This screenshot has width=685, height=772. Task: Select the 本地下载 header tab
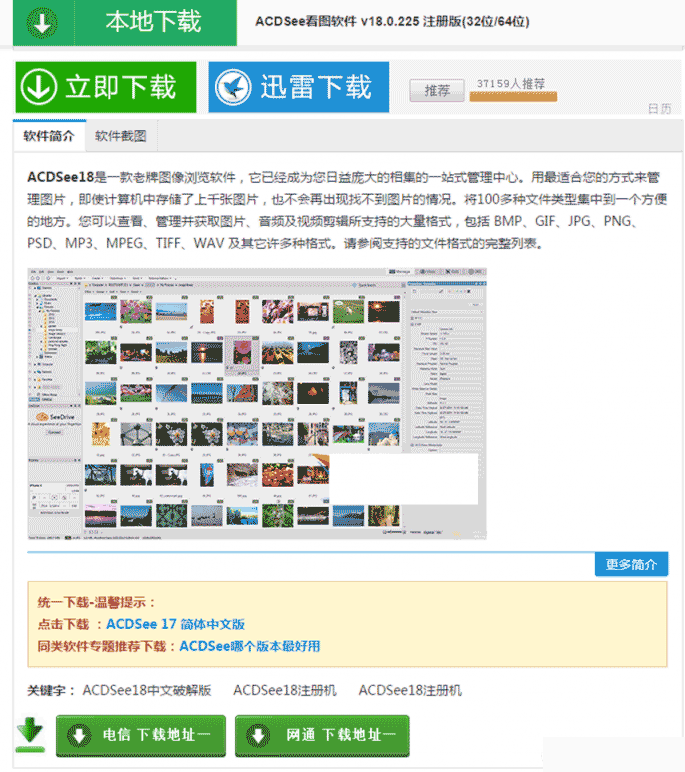[x=153, y=22]
